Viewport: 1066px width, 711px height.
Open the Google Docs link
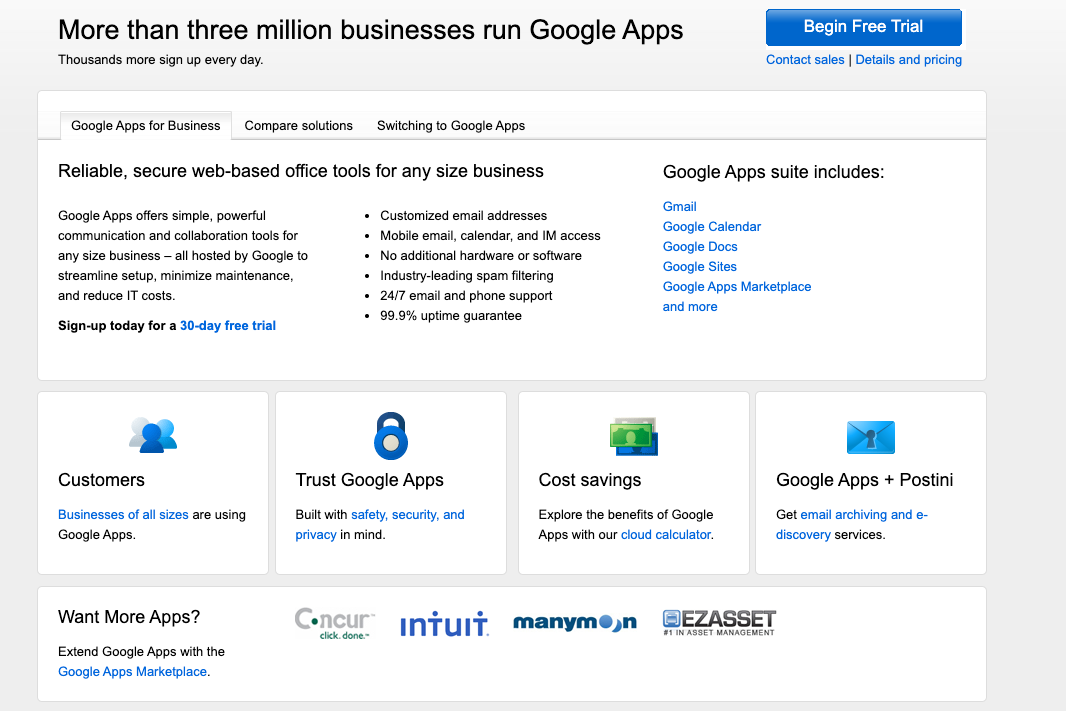coord(700,247)
